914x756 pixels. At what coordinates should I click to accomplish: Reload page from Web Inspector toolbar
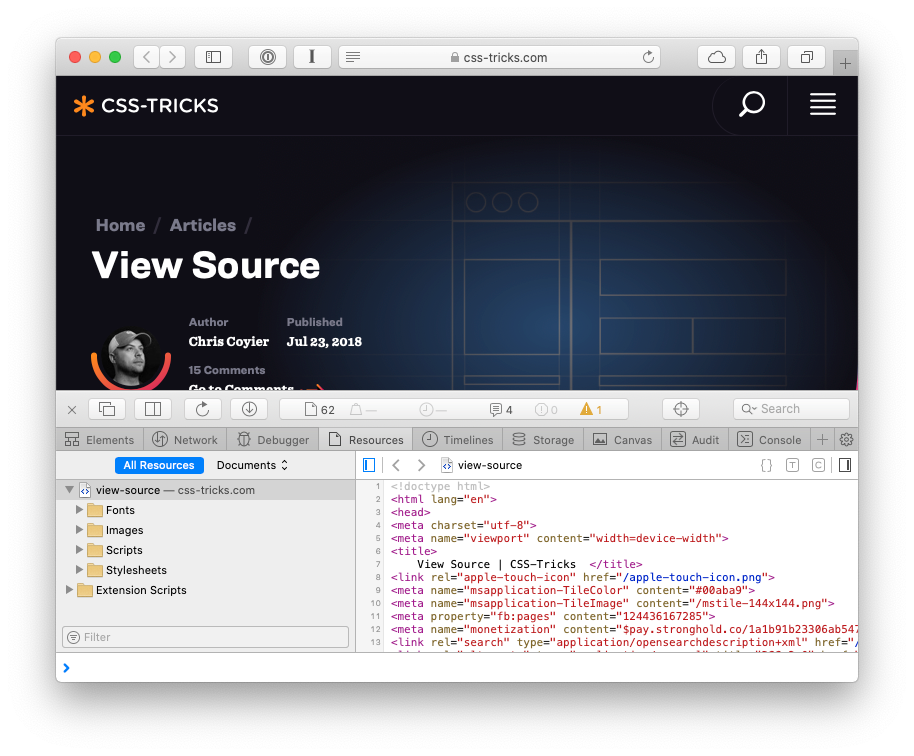point(202,409)
